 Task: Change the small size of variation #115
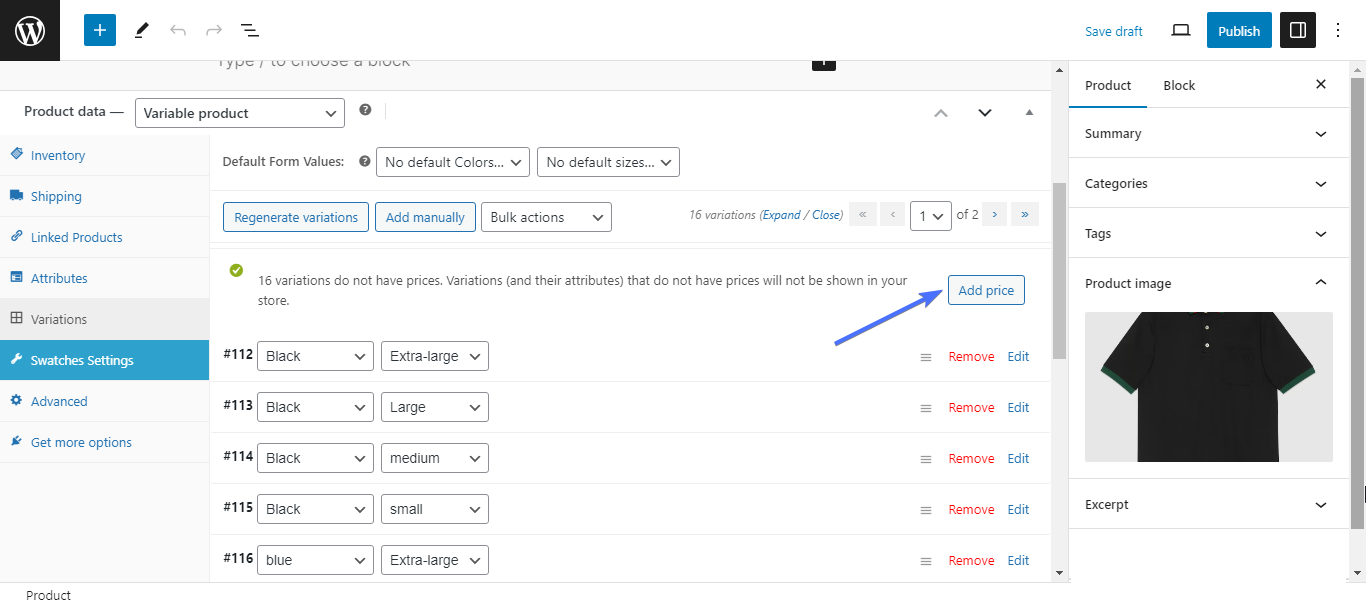435,509
